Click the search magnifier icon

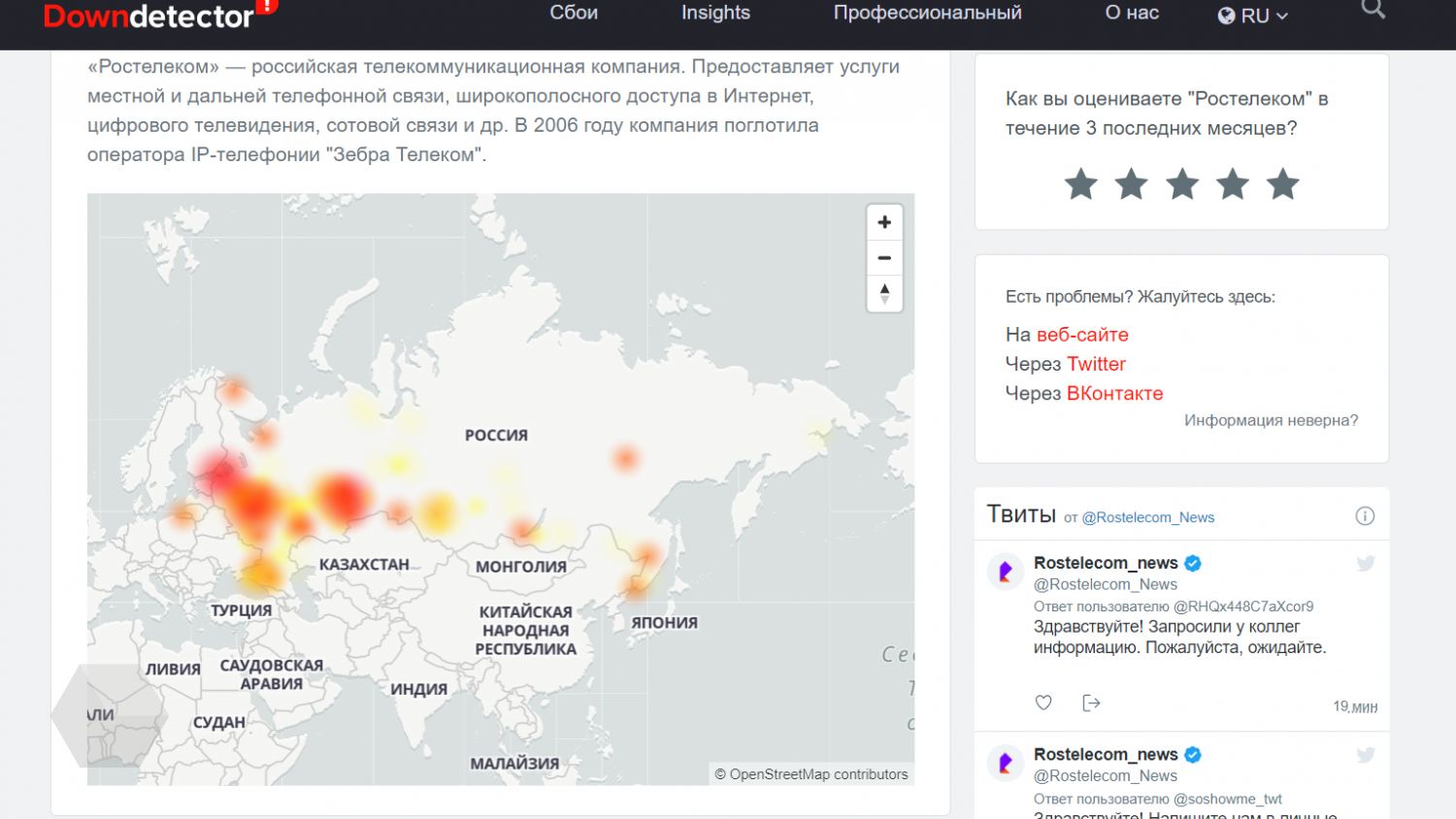click(x=1373, y=9)
